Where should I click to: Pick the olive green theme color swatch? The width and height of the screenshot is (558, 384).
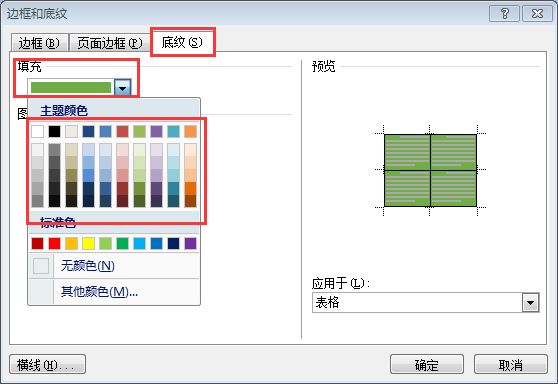140,131
